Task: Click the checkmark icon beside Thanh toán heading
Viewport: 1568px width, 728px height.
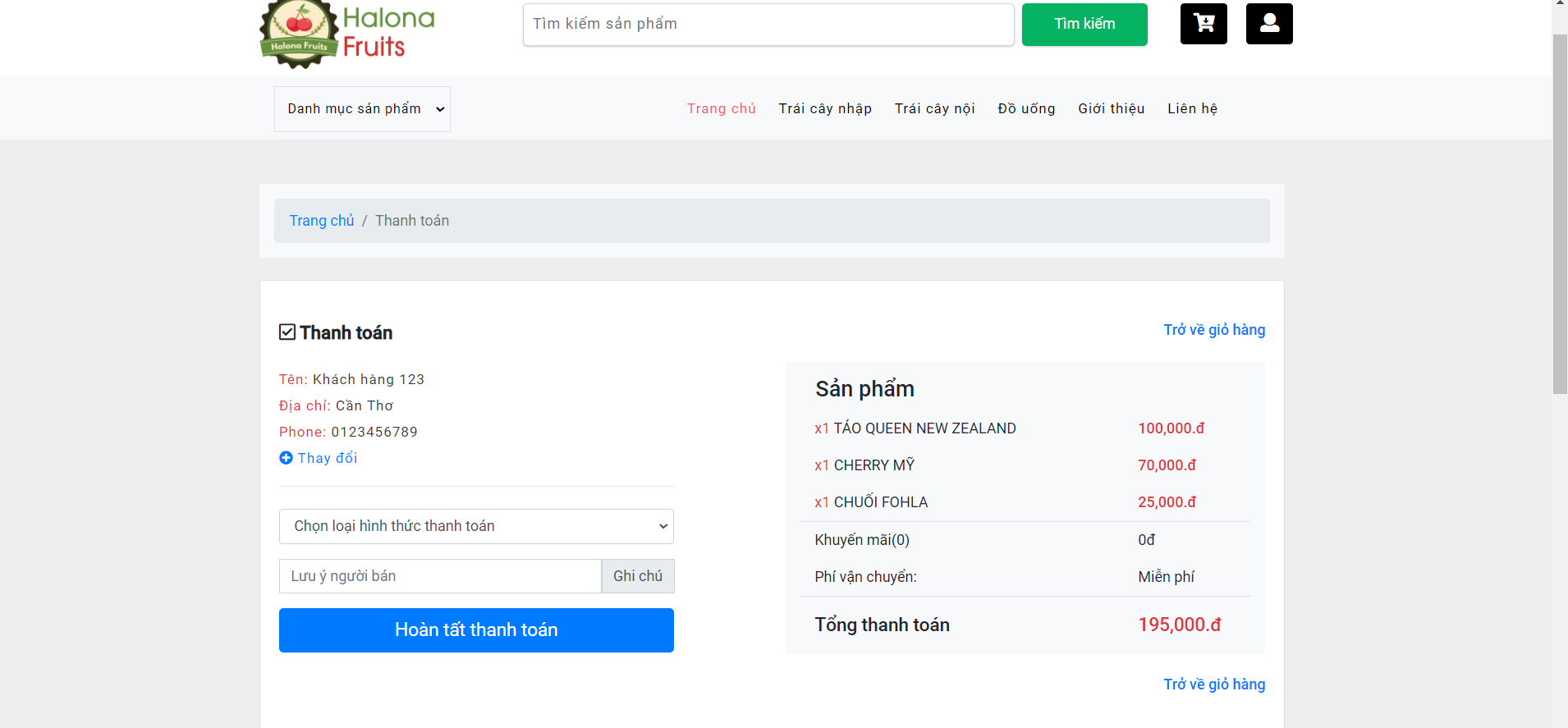Action: 287,332
